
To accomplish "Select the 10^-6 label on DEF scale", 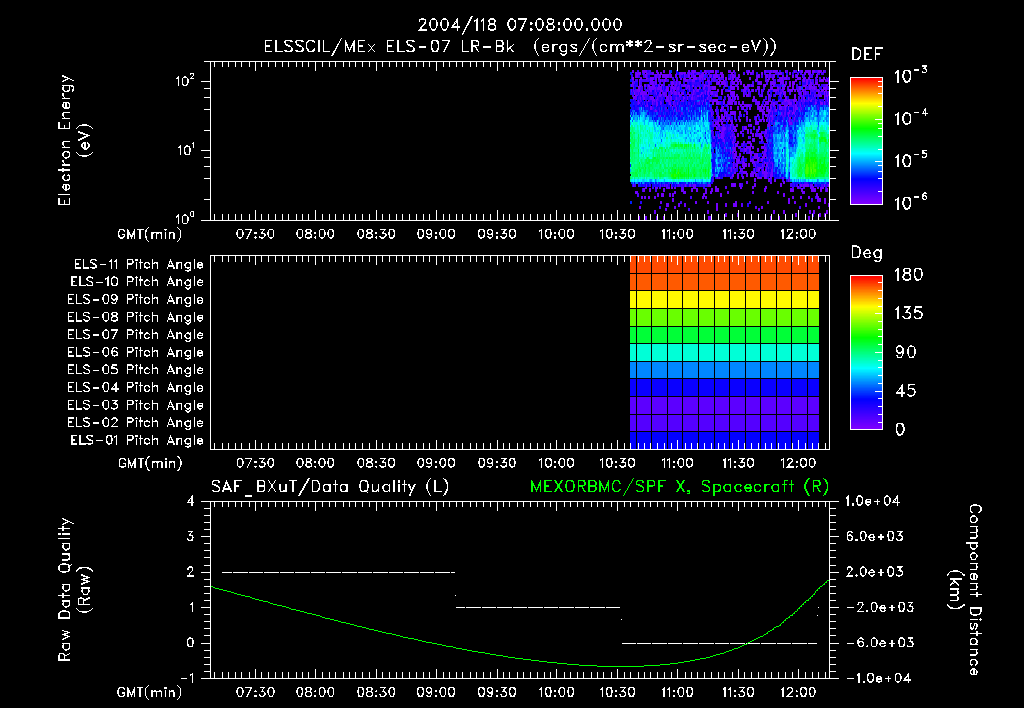I will (910, 202).
